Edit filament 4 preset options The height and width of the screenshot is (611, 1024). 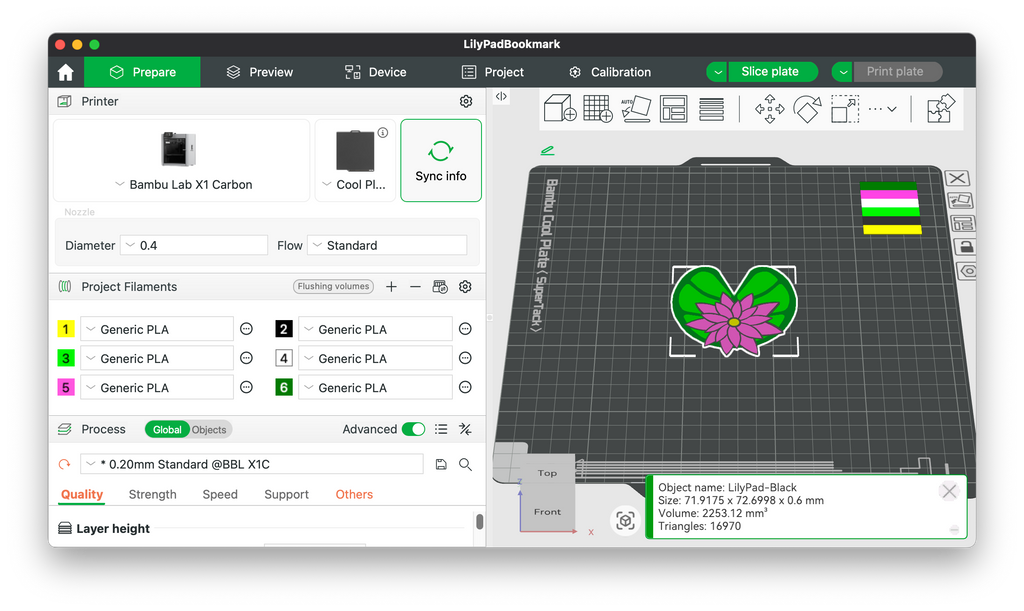pyautogui.click(x=465, y=358)
